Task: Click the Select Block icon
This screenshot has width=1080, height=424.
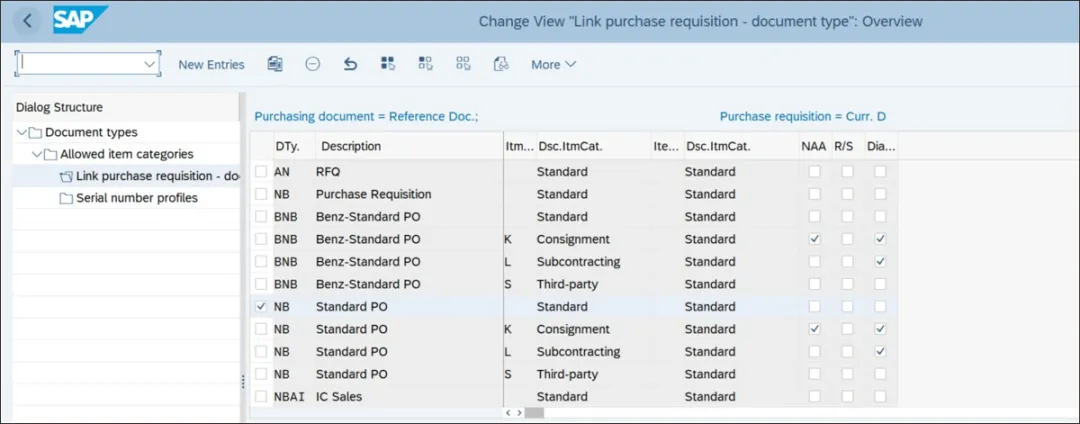Action: (425, 64)
